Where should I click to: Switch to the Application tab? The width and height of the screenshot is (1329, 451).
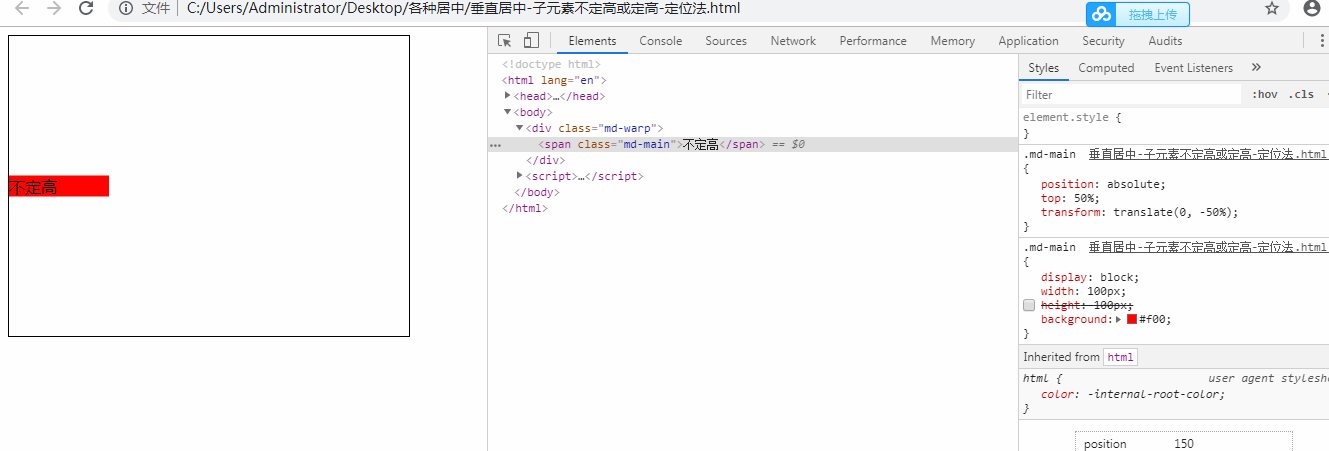(x=1028, y=41)
